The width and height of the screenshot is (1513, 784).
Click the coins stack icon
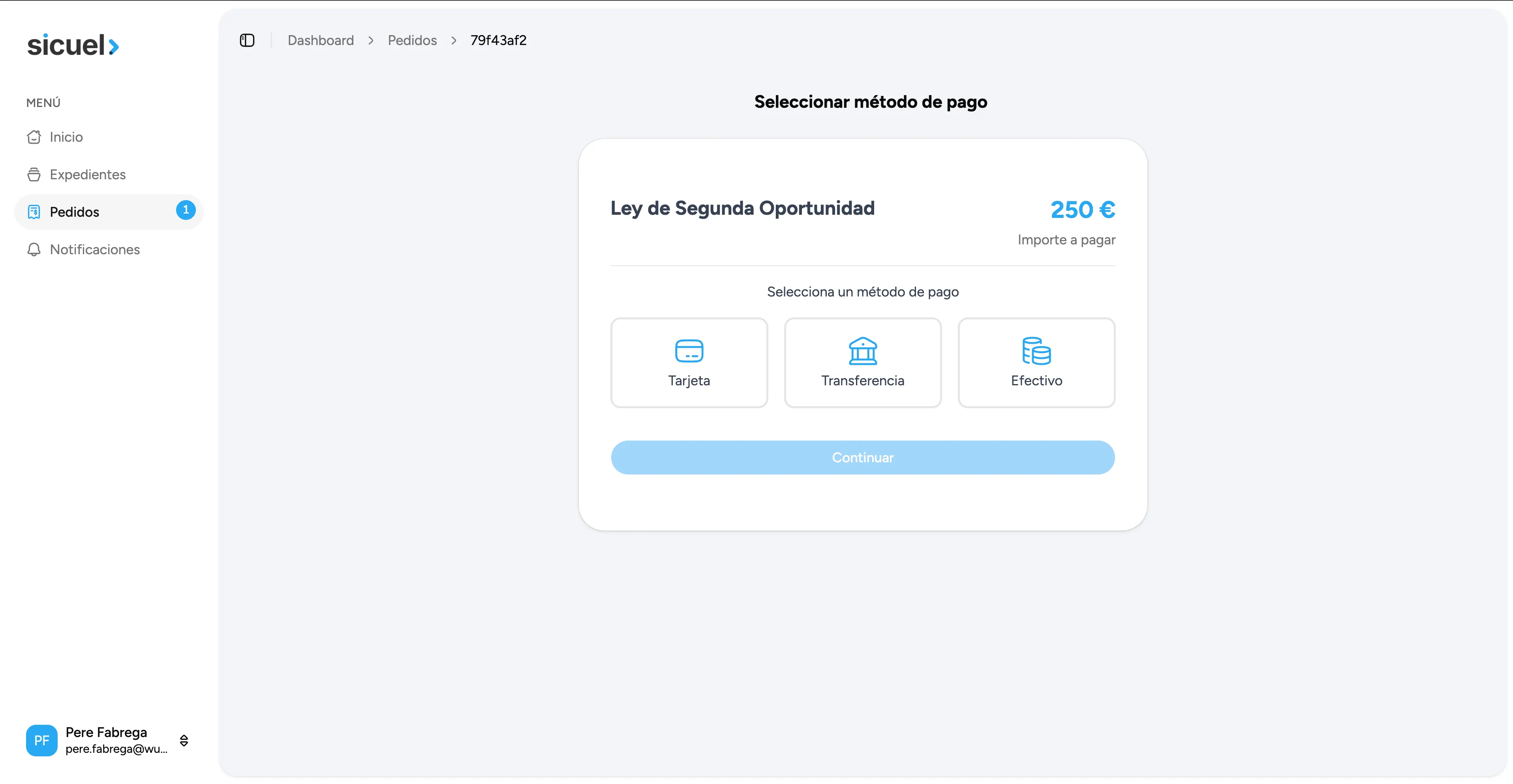[1037, 351]
